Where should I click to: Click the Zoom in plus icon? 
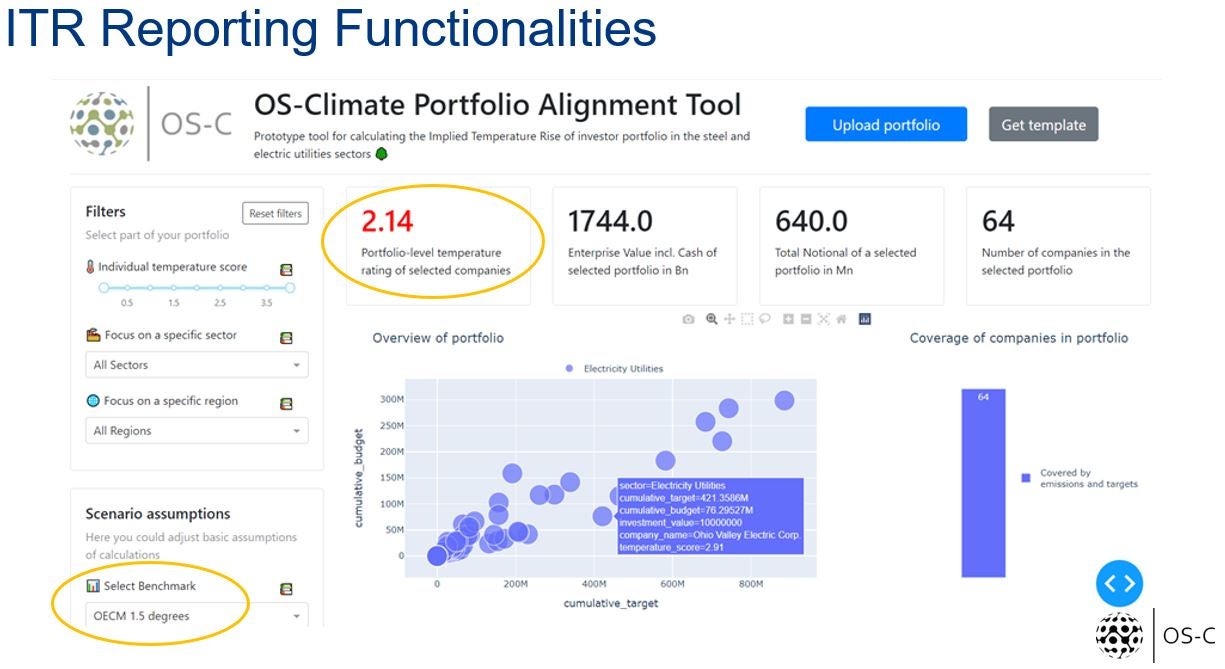[788, 319]
